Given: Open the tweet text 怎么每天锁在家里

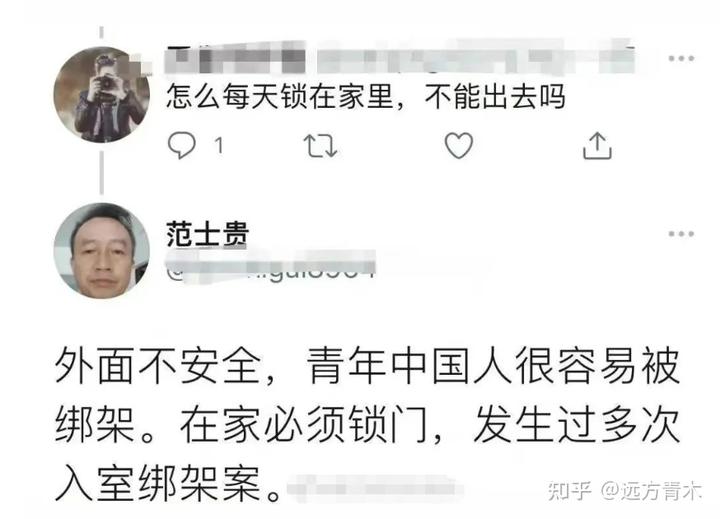Looking at the screenshot, I should [366, 96].
